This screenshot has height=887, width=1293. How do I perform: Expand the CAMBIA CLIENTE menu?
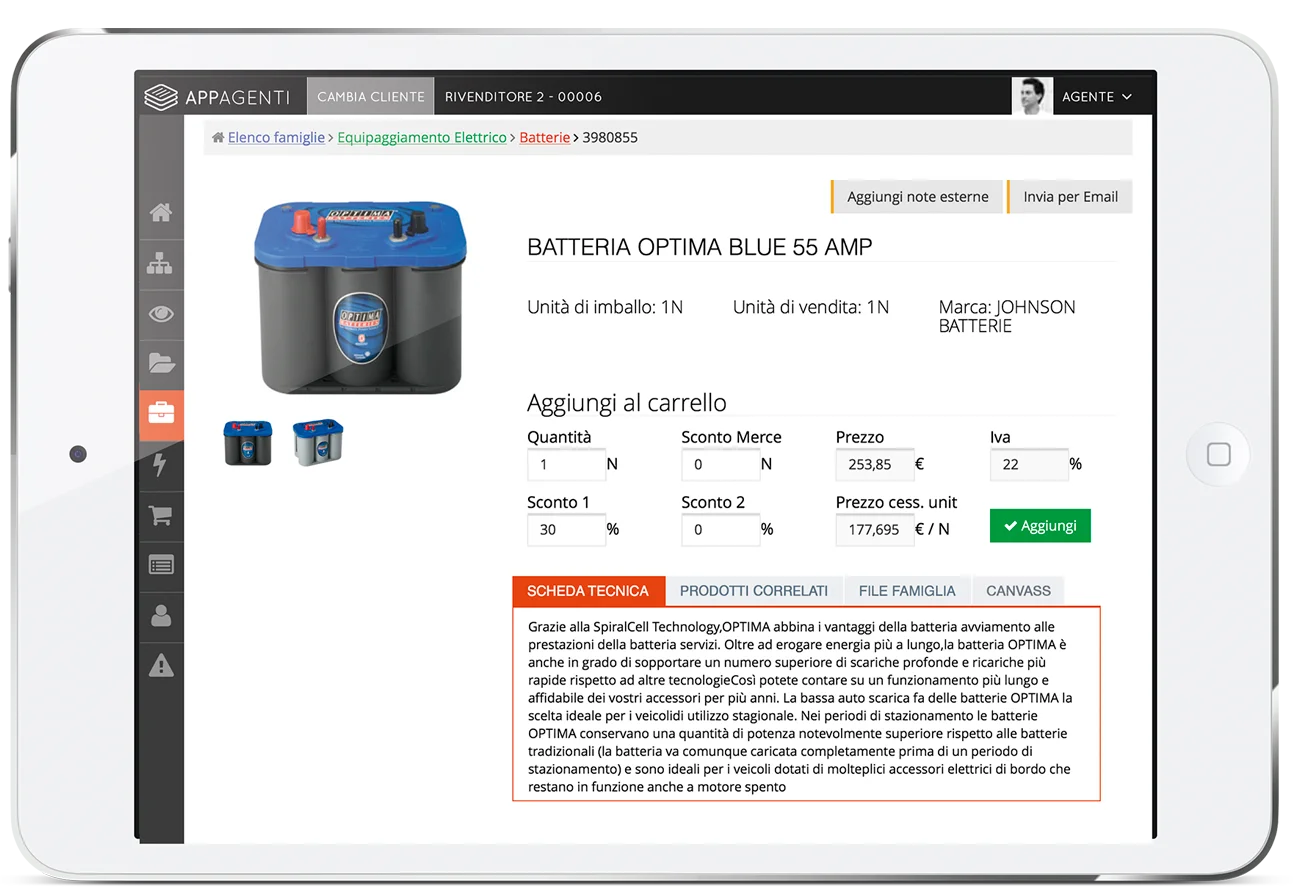pos(370,96)
